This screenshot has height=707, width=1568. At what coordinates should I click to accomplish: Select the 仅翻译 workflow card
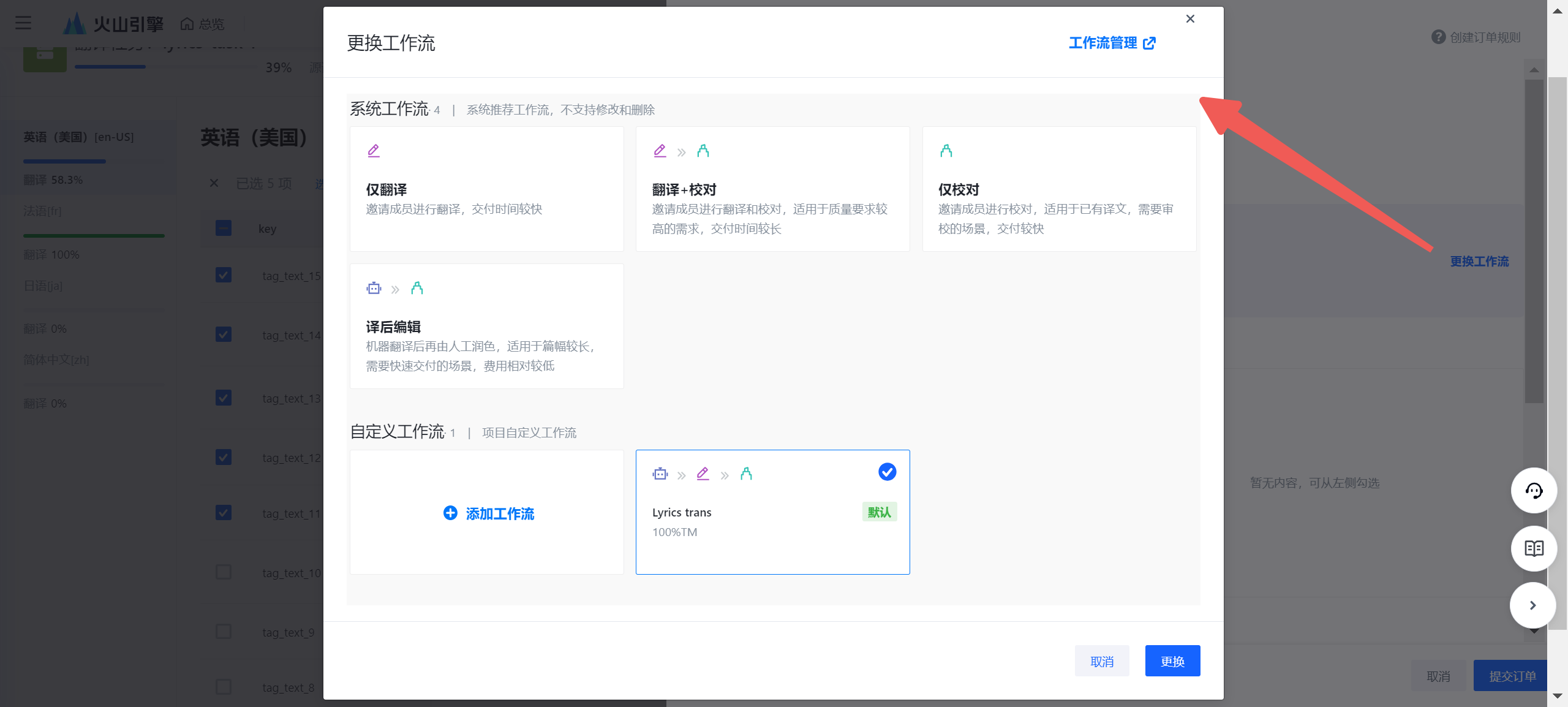pos(486,189)
